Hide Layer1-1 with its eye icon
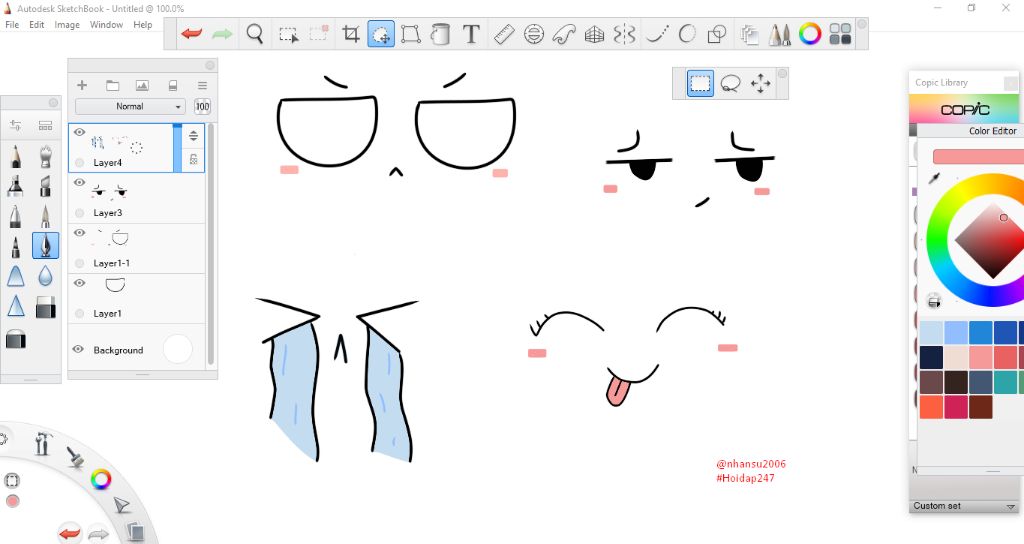The width and height of the screenshot is (1024, 544). (79, 232)
